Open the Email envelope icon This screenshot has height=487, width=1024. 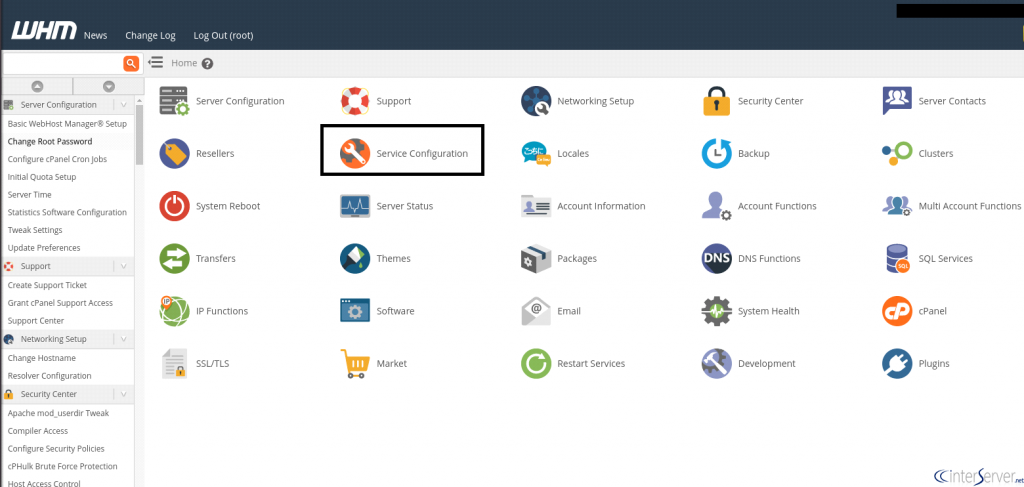point(536,311)
